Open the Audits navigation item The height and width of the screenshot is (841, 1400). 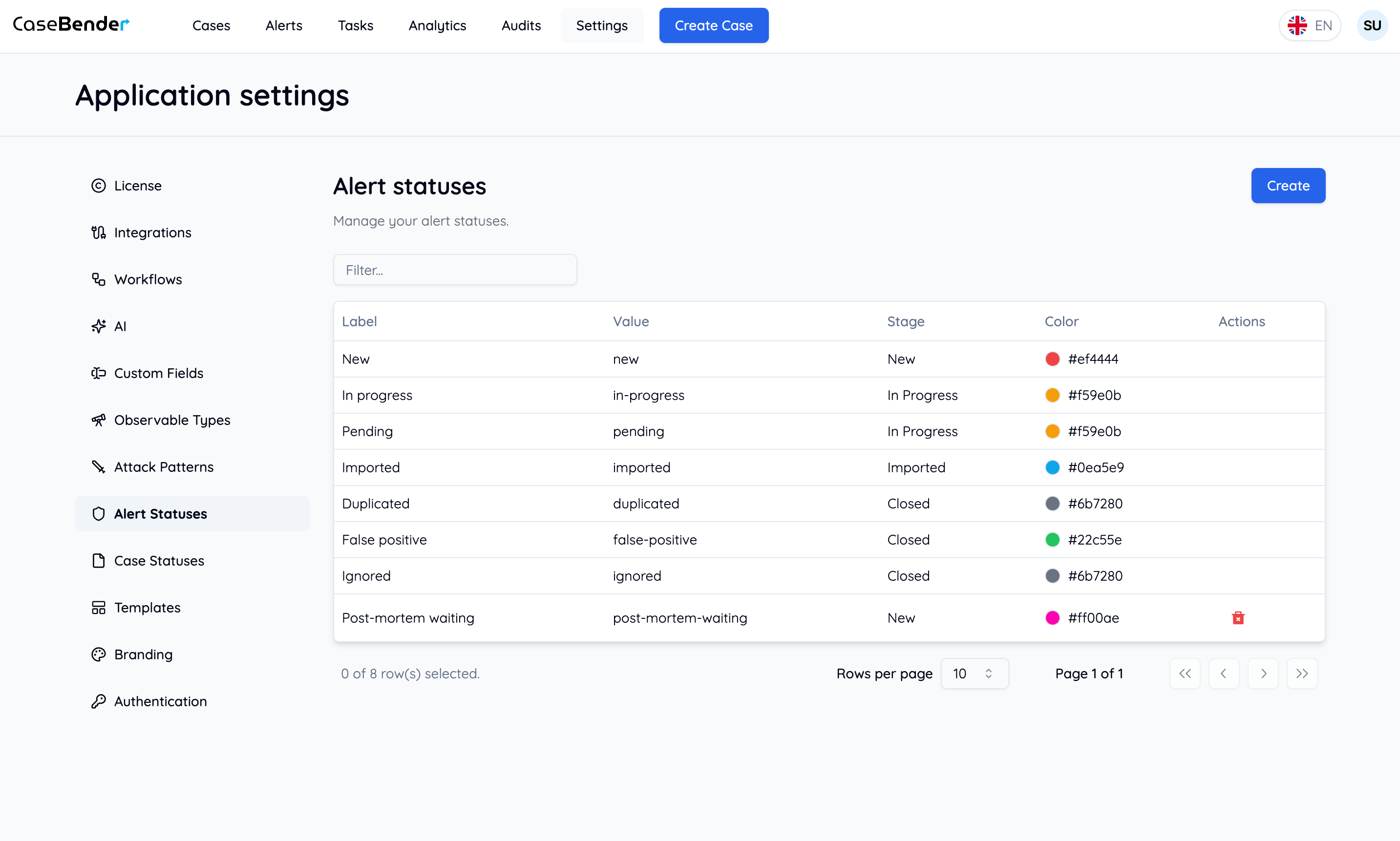pyautogui.click(x=520, y=25)
